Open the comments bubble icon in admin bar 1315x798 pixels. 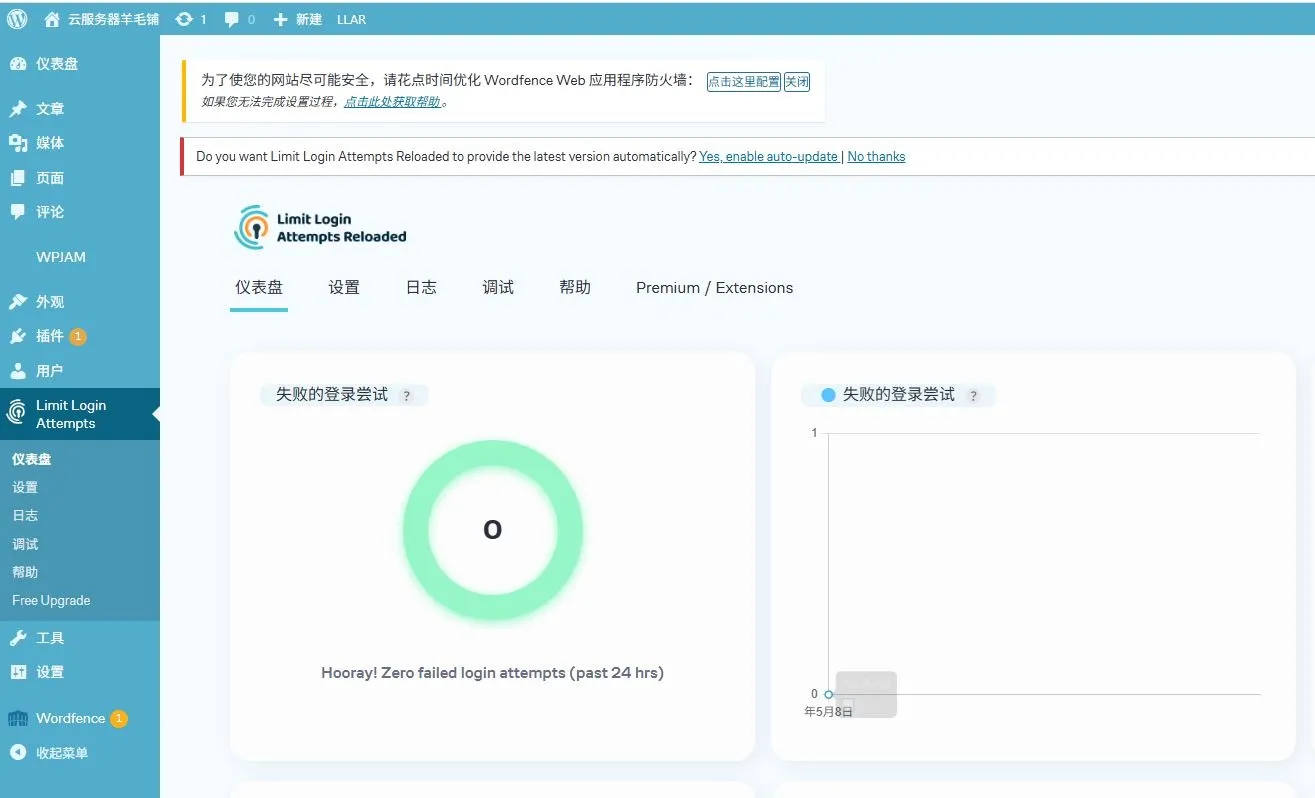pos(232,19)
